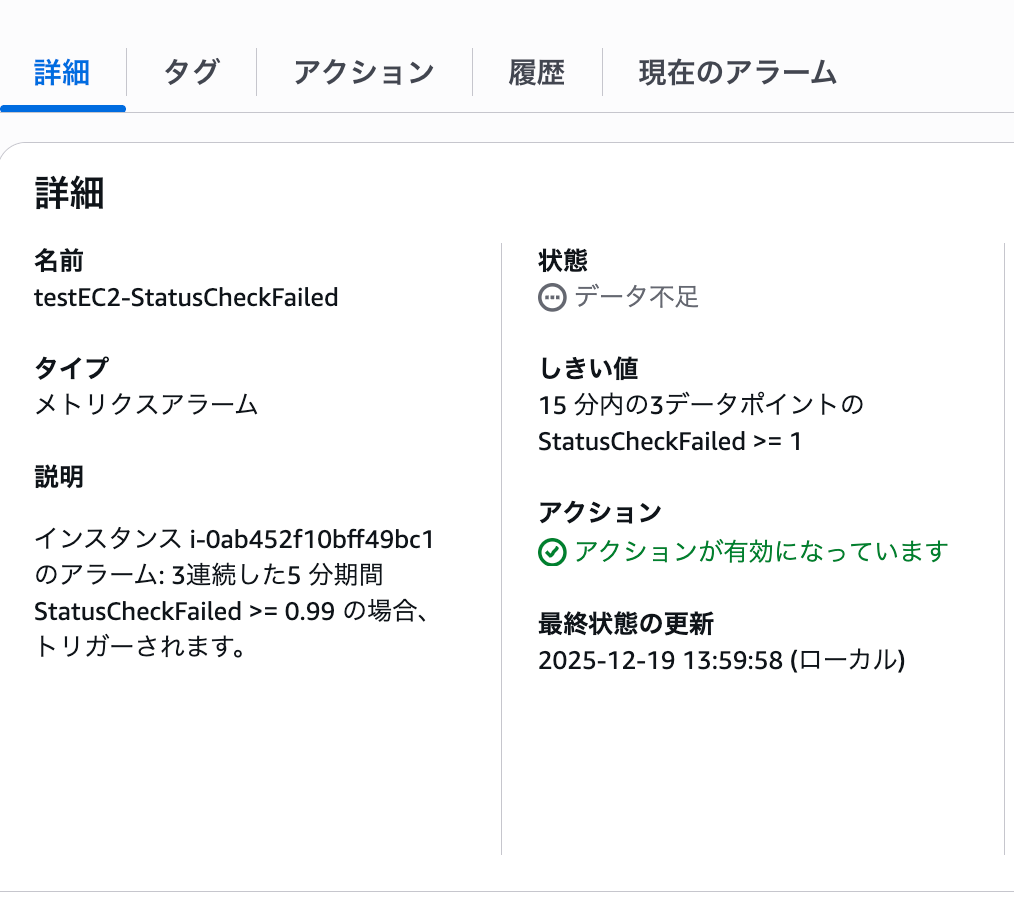Click the アクションが有効になっています indicator icon
The height and width of the screenshot is (900, 1014).
pyautogui.click(x=551, y=551)
